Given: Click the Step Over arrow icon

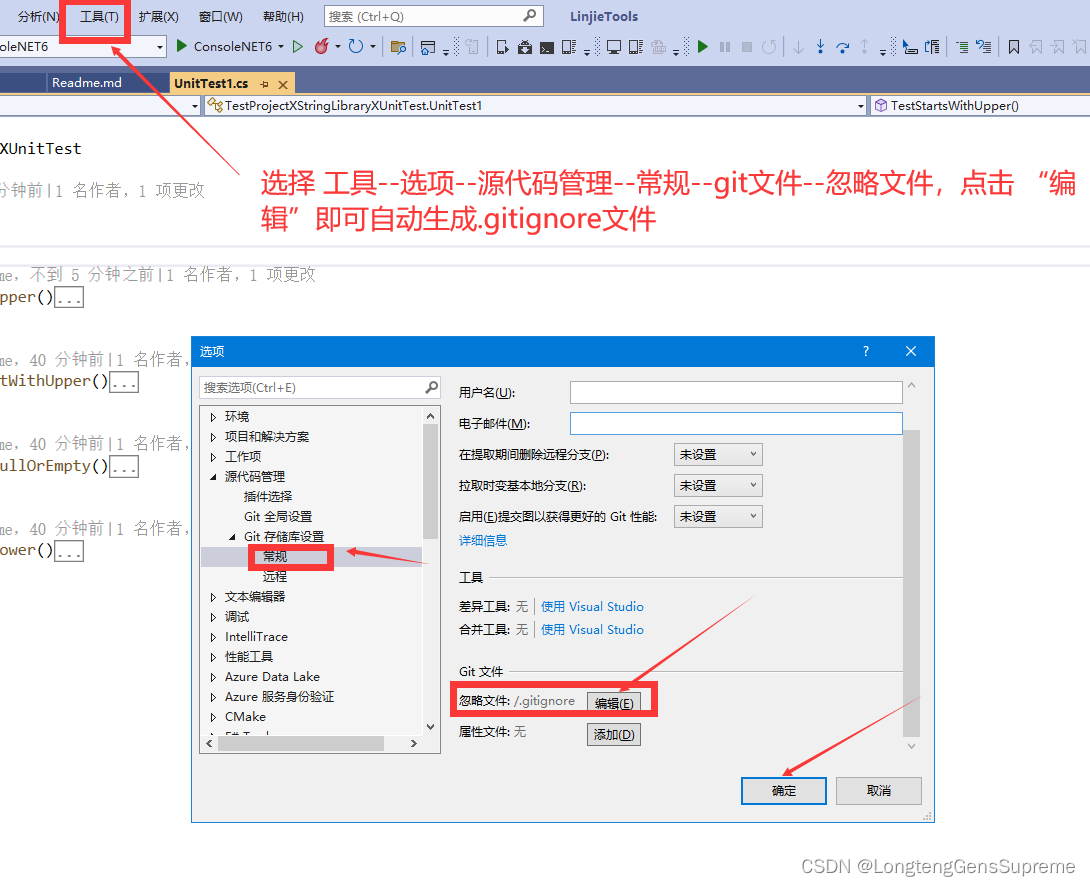Looking at the screenshot, I should (843, 45).
